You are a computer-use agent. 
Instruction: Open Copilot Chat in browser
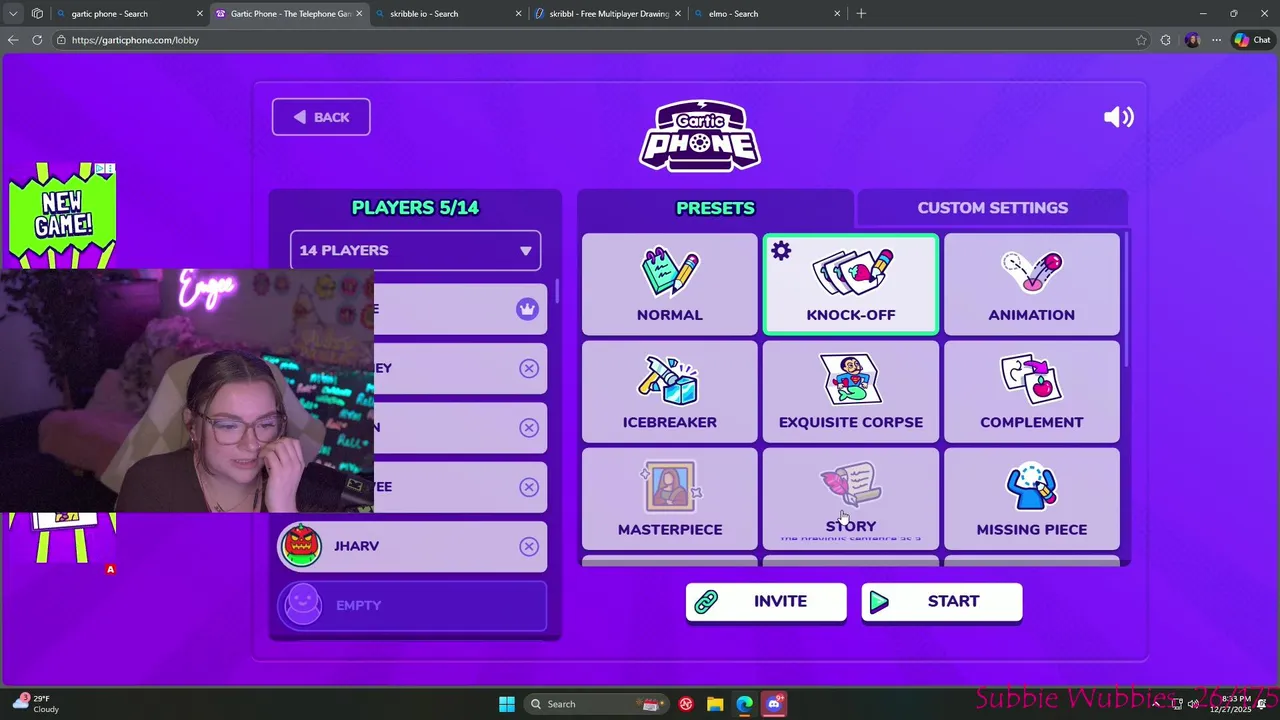1253,40
